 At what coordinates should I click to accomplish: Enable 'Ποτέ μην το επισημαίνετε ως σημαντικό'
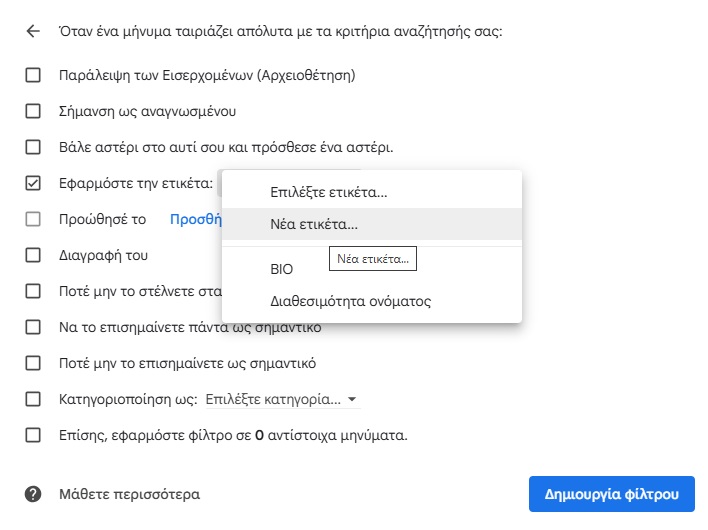[x=33, y=363]
